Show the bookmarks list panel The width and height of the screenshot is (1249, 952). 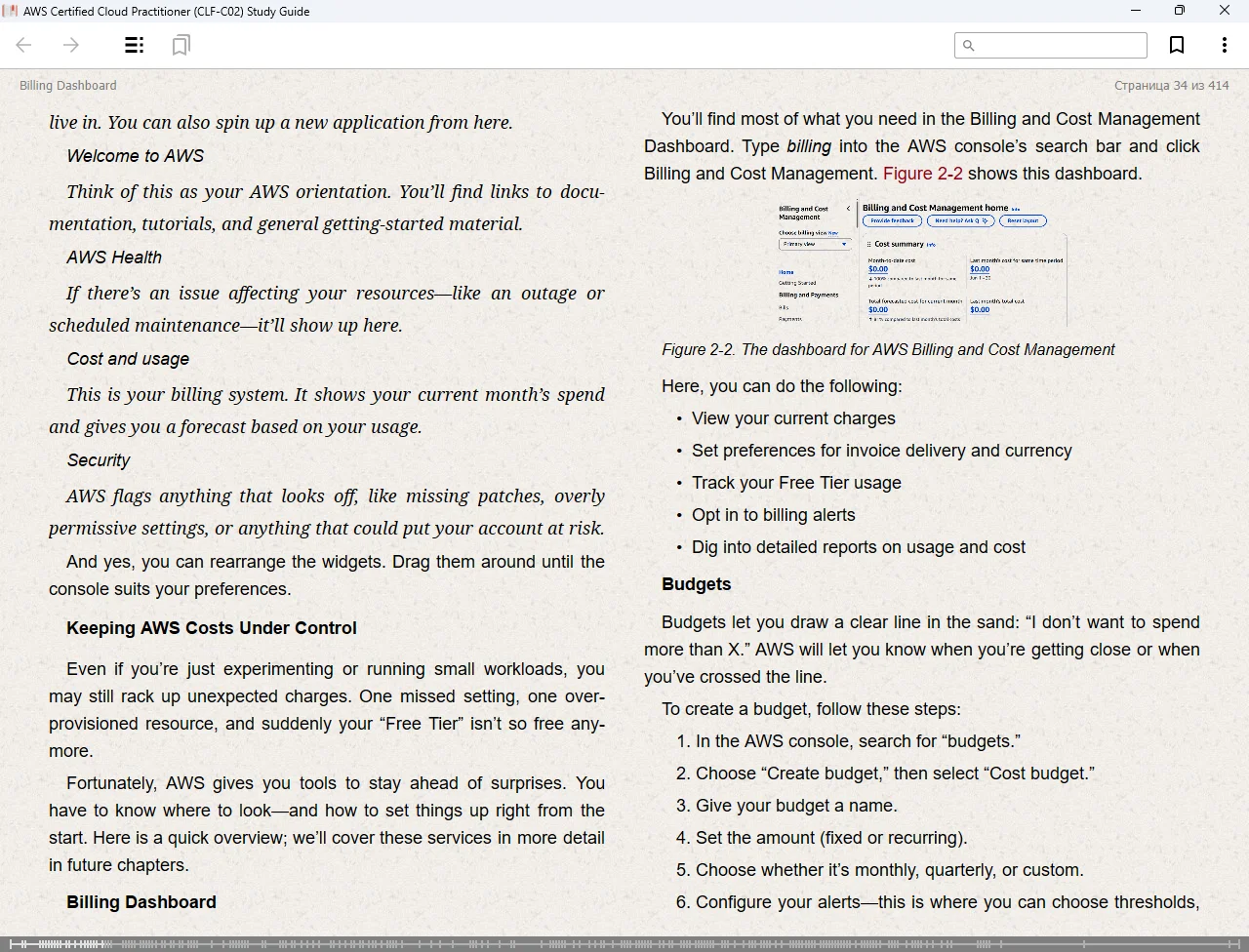pyautogui.click(x=181, y=45)
